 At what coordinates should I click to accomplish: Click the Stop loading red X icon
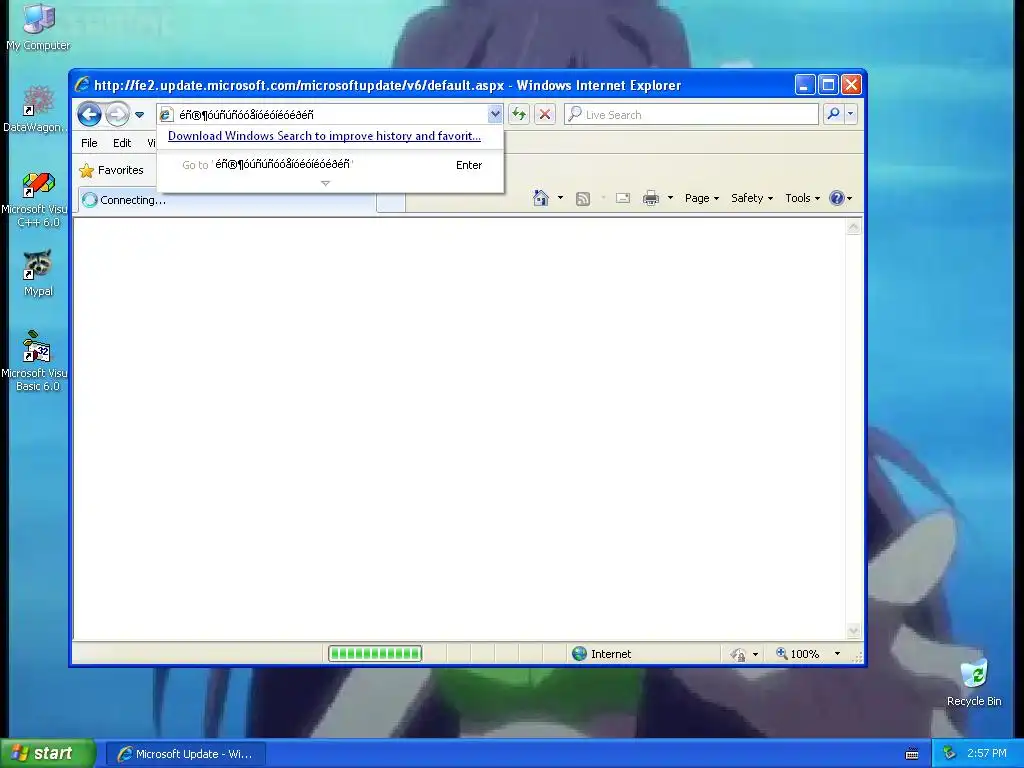(545, 114)
